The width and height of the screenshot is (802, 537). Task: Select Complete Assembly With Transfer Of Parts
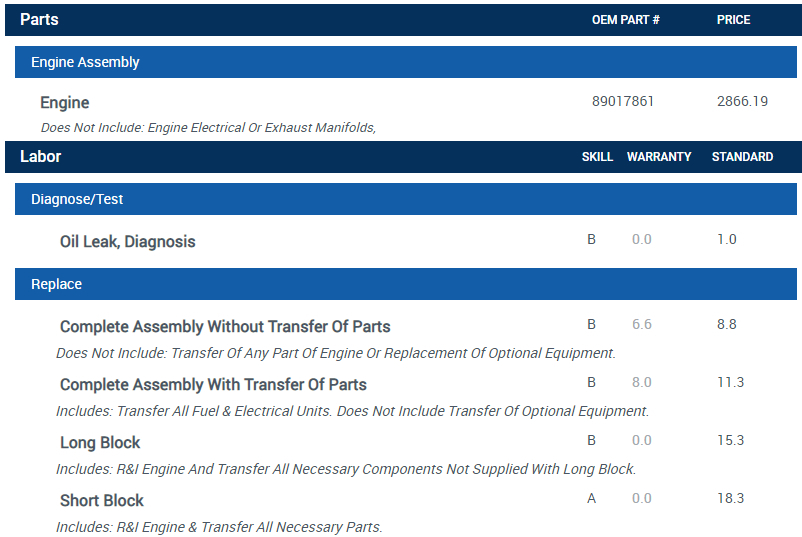pyautogui.click(x=213, y=384)
